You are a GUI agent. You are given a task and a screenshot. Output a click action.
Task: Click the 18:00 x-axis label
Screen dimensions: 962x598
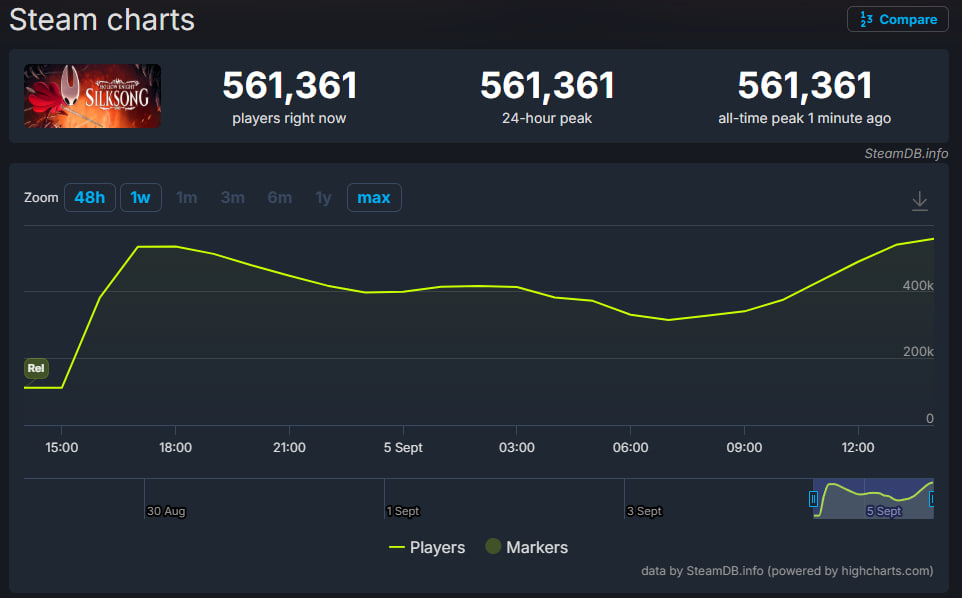click(x=175, y=447)
